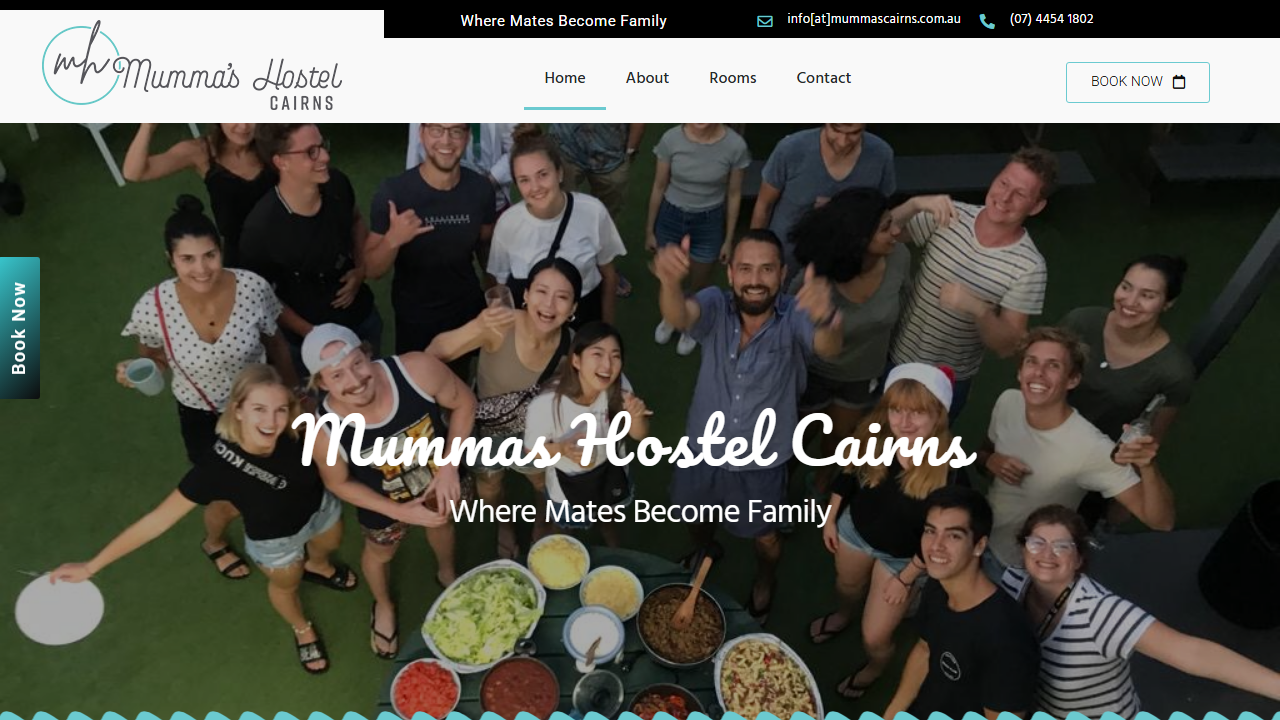The height and width of the screenshot is (720, 1280).
Task: Click the hero subtitle Where Mates Become Family
Action: (640, 511)
